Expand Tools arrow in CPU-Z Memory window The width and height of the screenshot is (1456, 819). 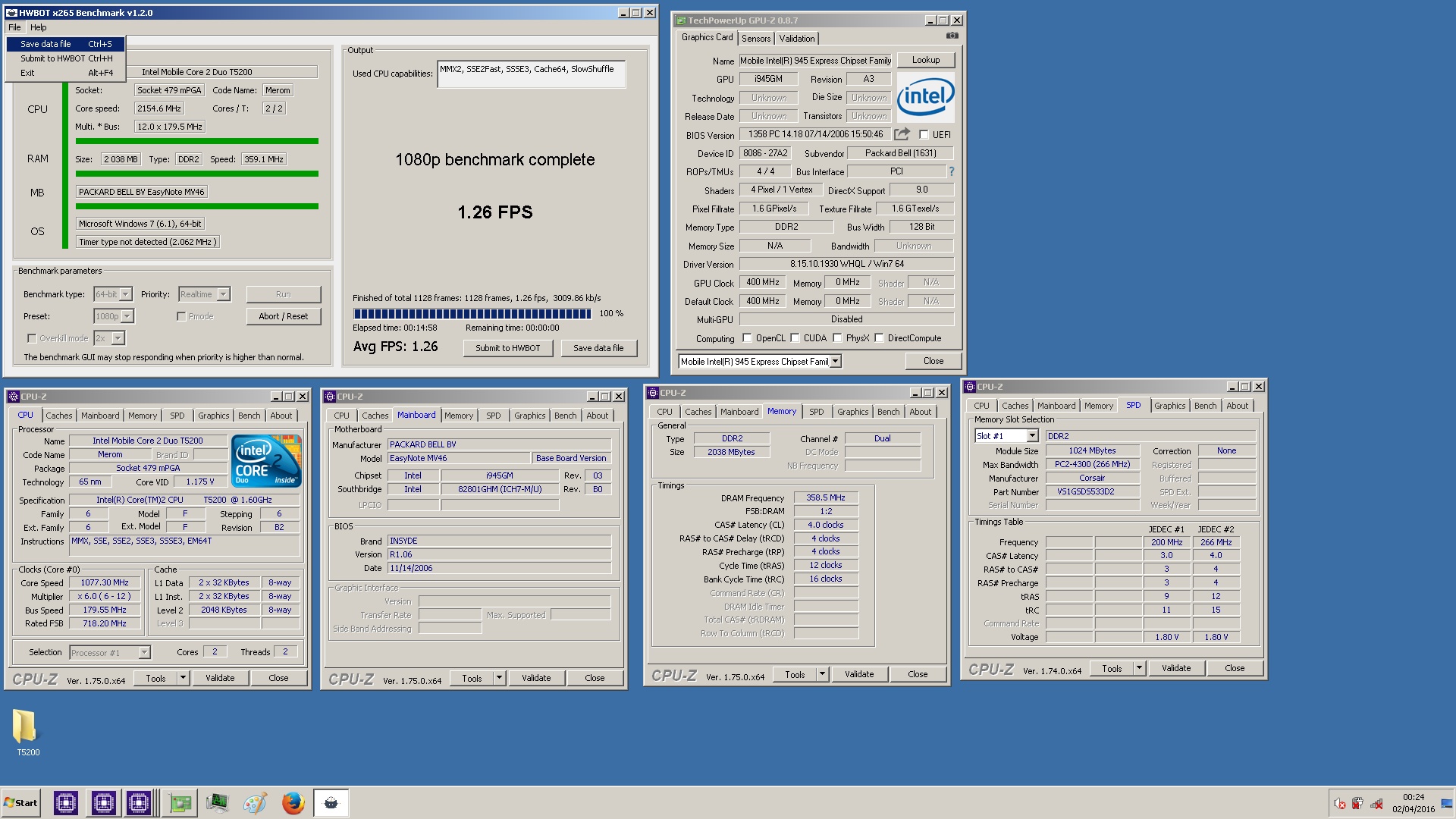click(x=821, y=674)
